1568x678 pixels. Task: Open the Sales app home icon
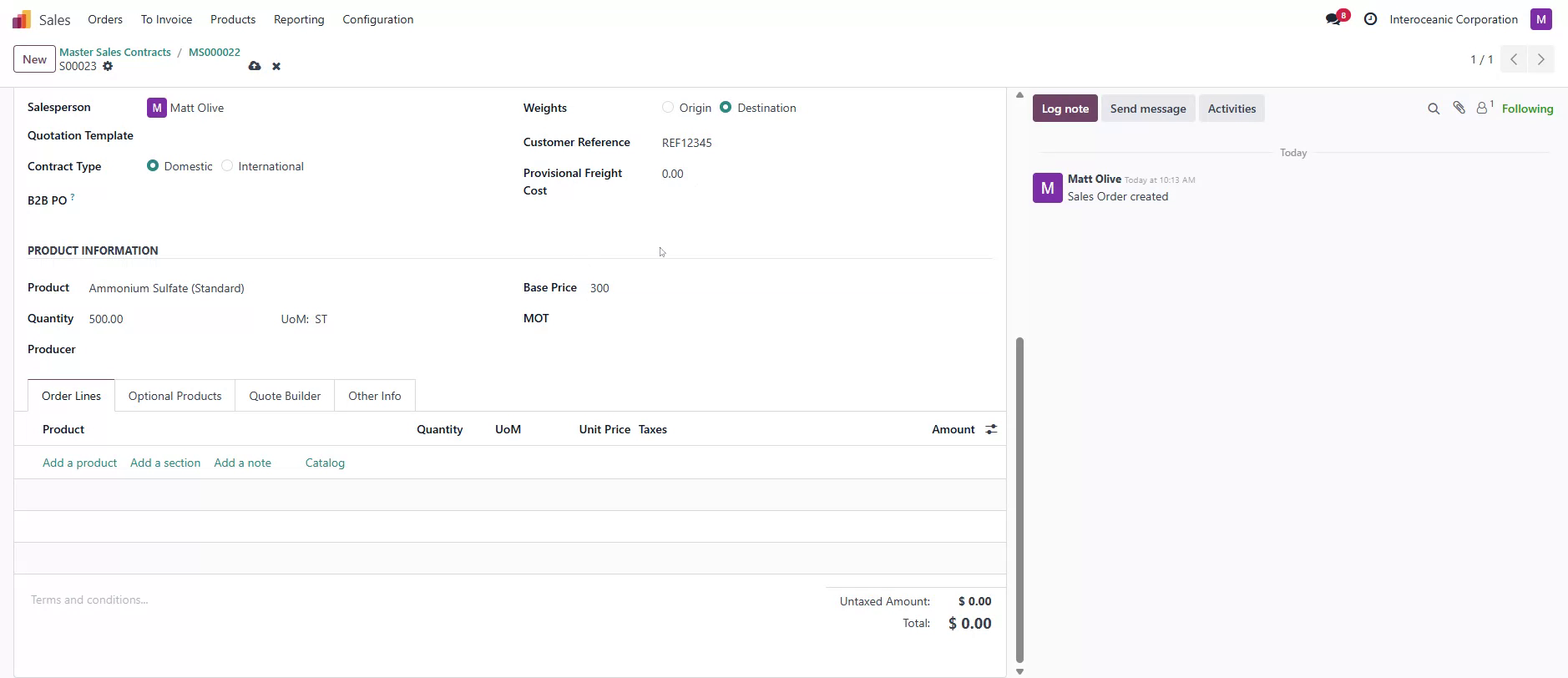[x=22, y=19]
